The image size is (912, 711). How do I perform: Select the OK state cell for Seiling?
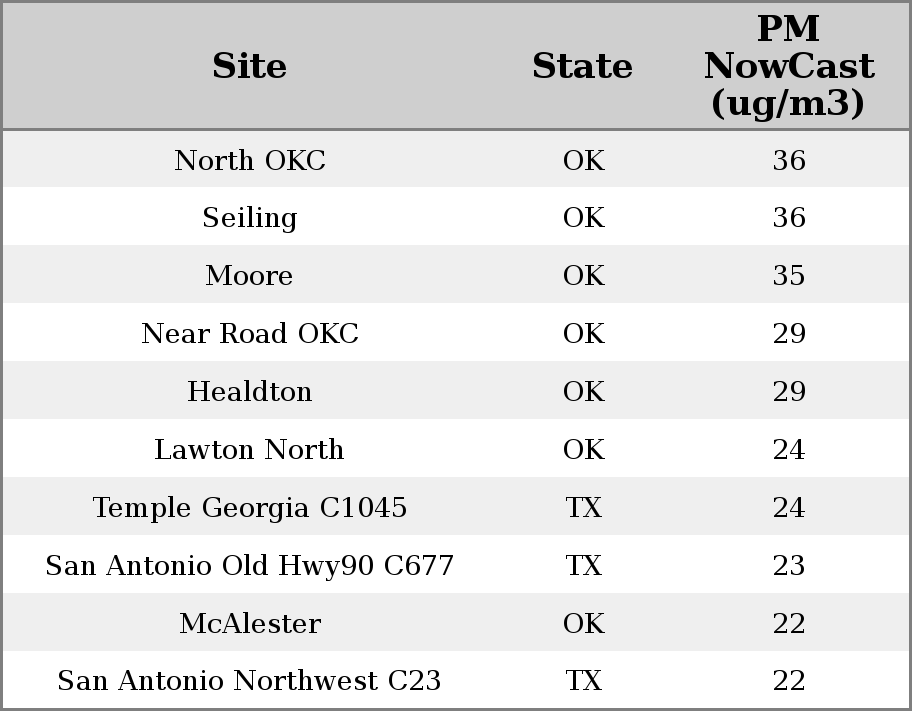point(583,218)
